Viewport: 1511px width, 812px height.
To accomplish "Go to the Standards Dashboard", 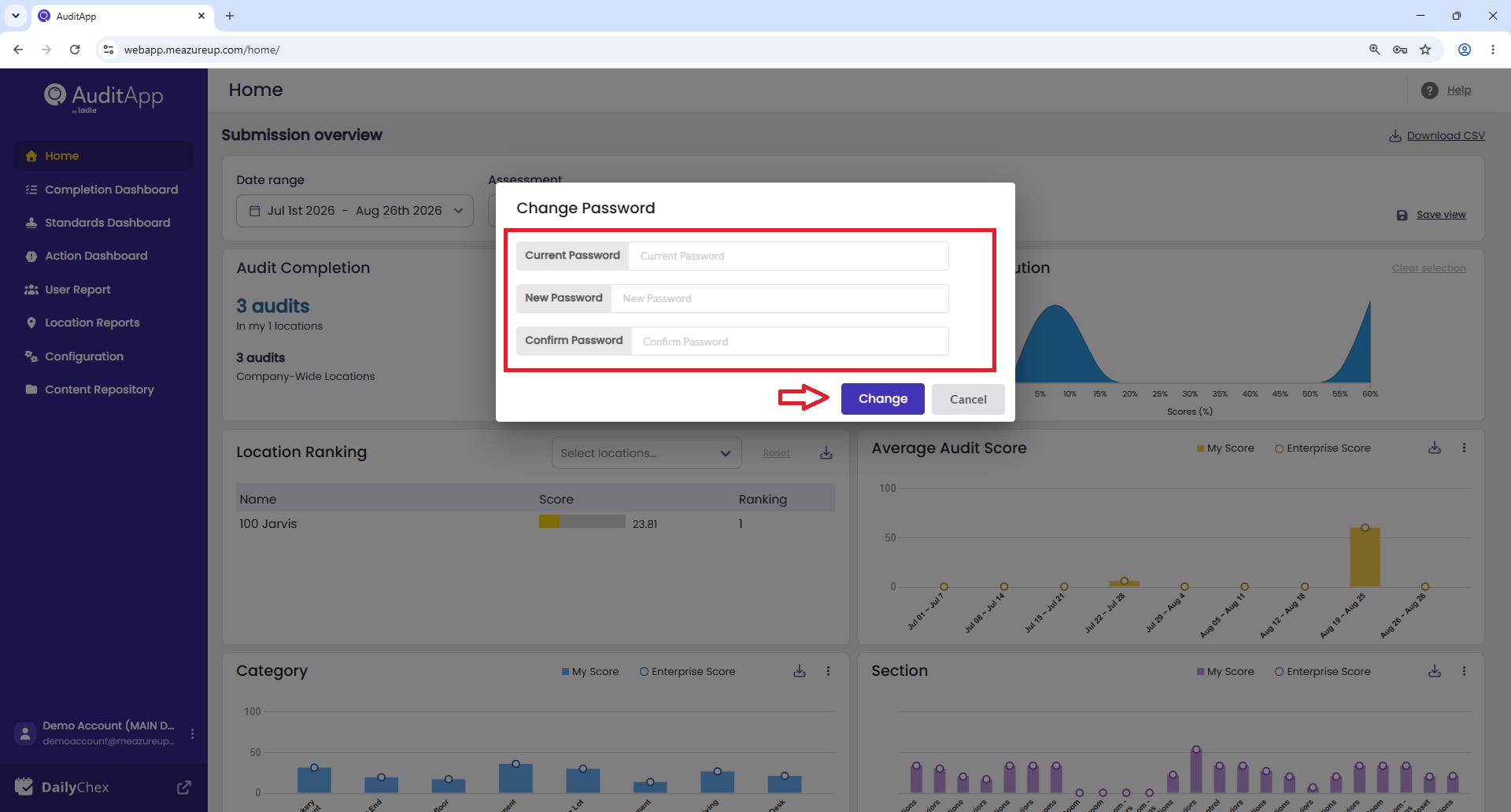I will [x=103, y=223].
